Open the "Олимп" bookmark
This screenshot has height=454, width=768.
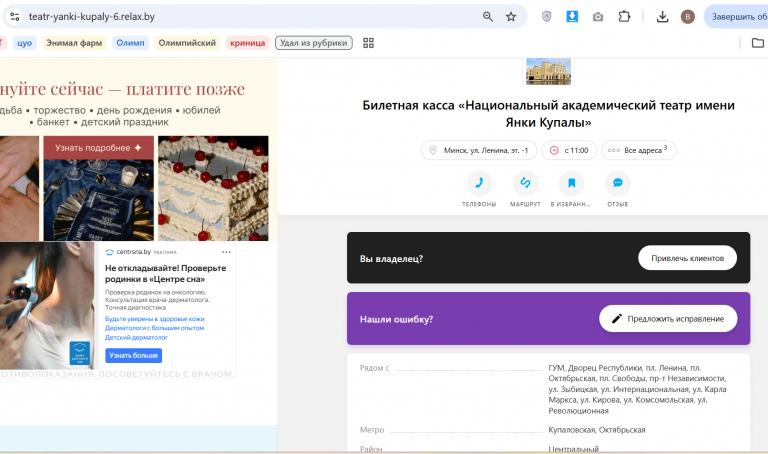(x=130, y=43)
